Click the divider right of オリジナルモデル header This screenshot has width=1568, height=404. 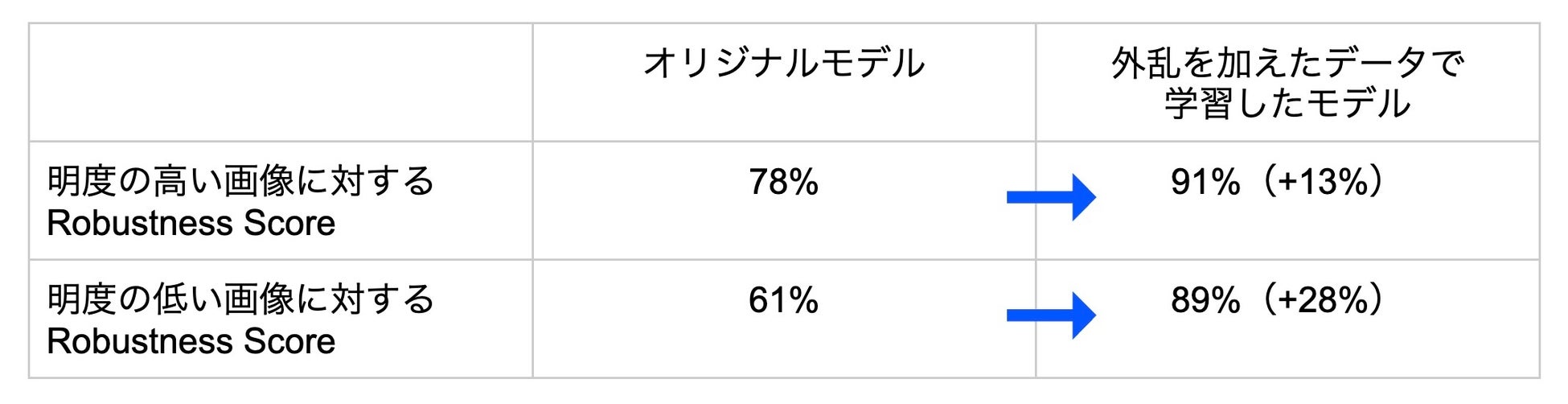coord(1036,82)
